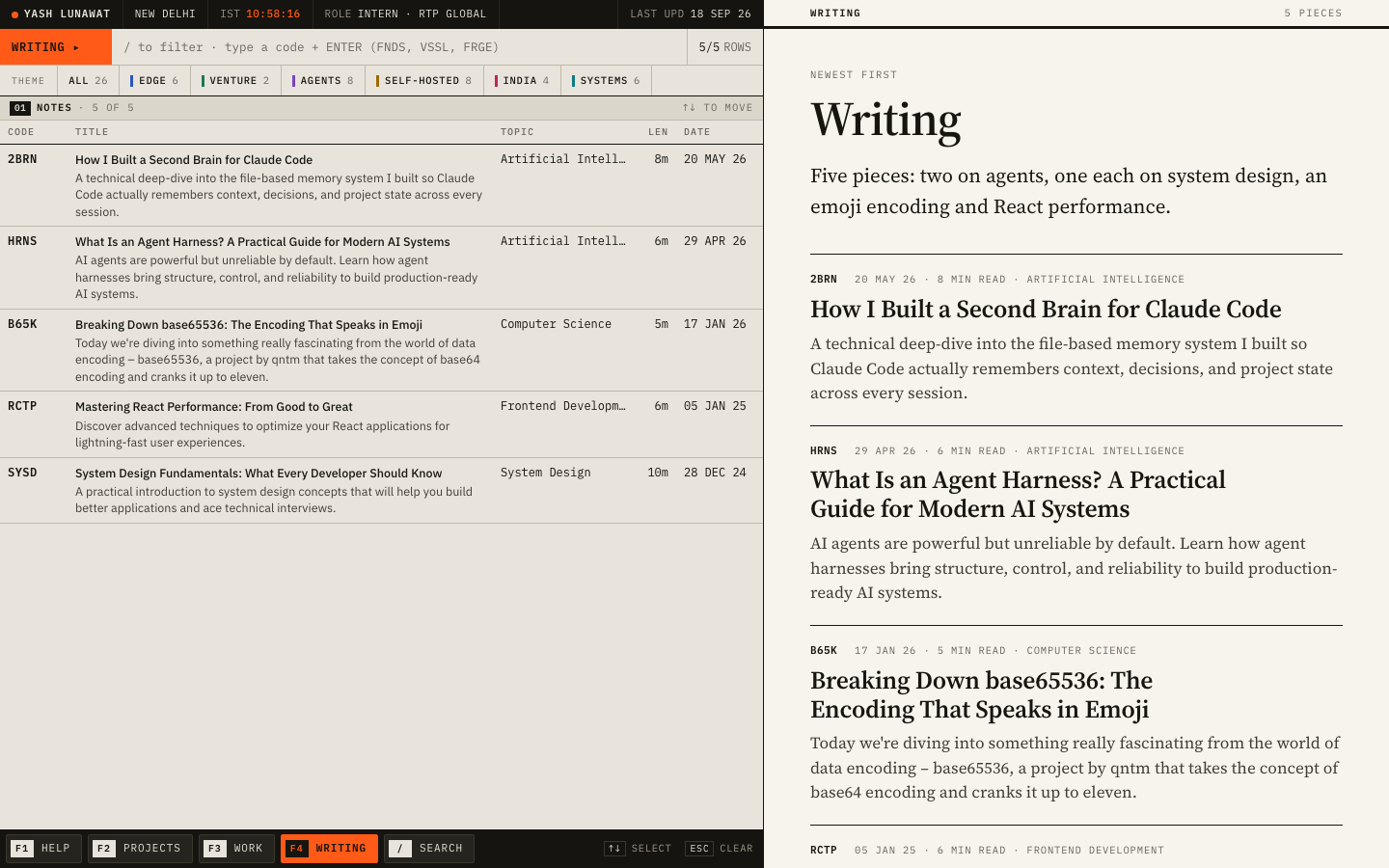Image resolution: width=1389 pixels, height=868 pixels.
Task: Filter by the Edge theme tab
Action: tap(154, 81)
